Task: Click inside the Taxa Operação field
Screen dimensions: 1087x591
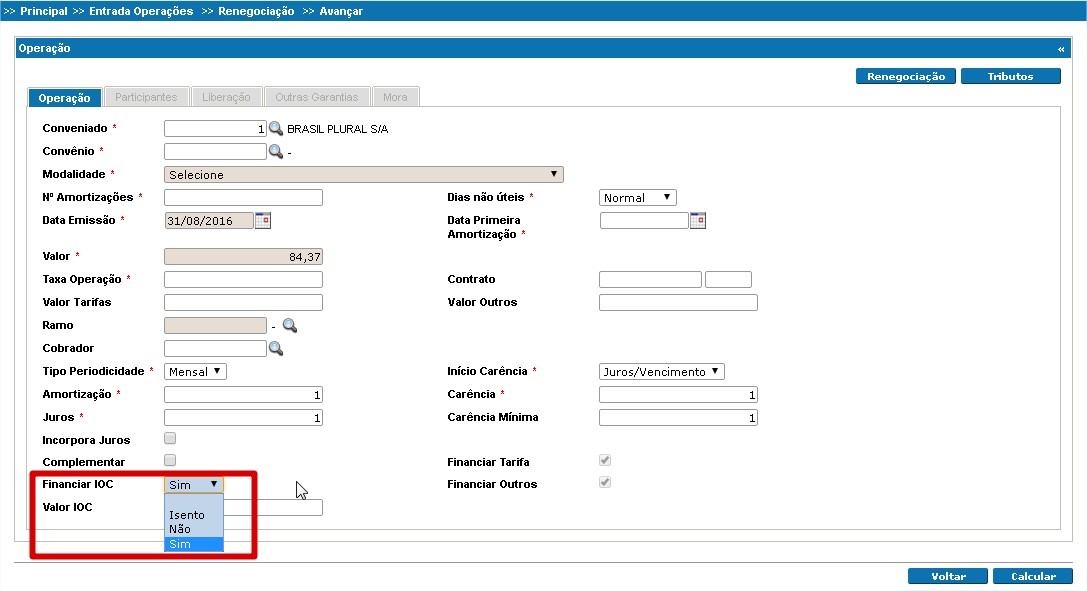Action: click(x=242, y=279)
